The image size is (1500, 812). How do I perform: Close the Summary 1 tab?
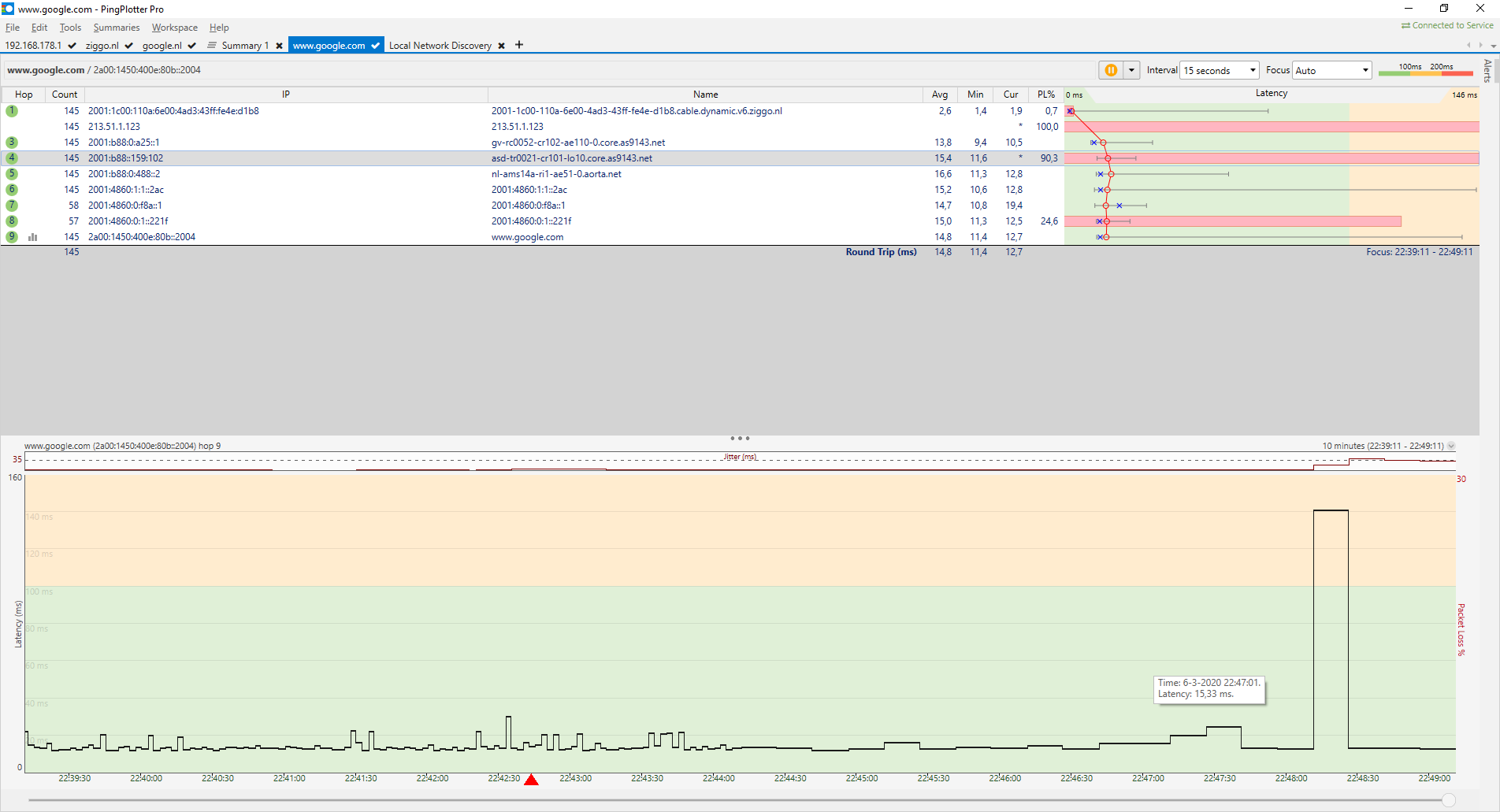coord(279,46)
